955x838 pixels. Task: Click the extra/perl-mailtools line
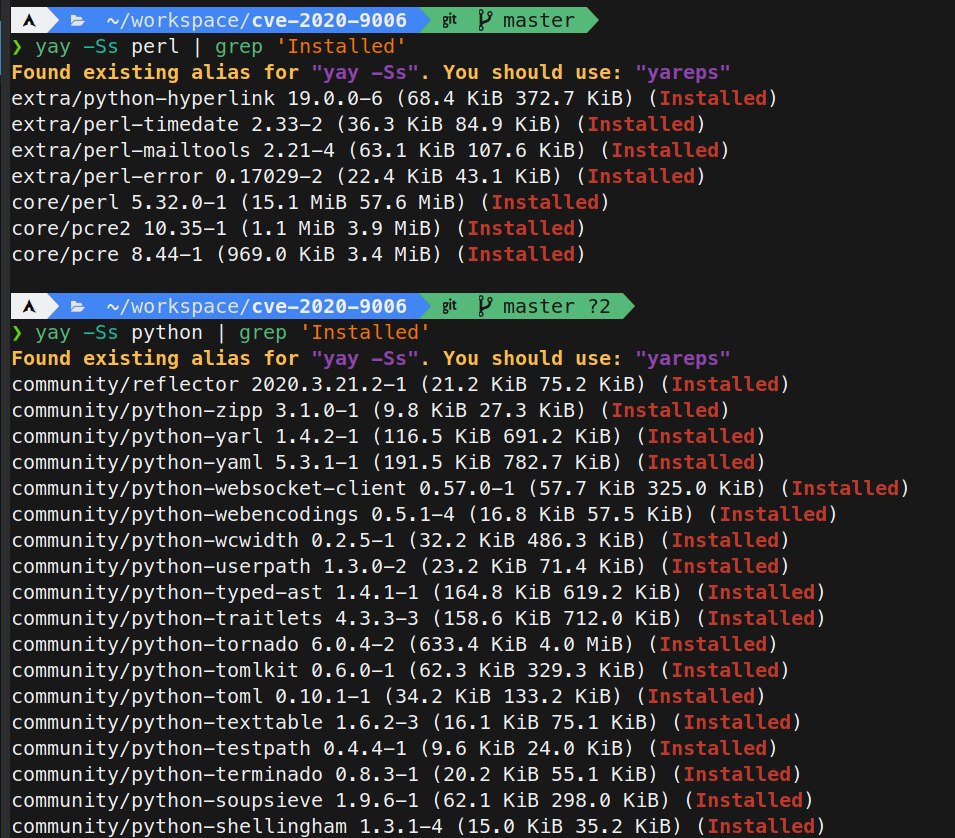[x=370, y=150]
